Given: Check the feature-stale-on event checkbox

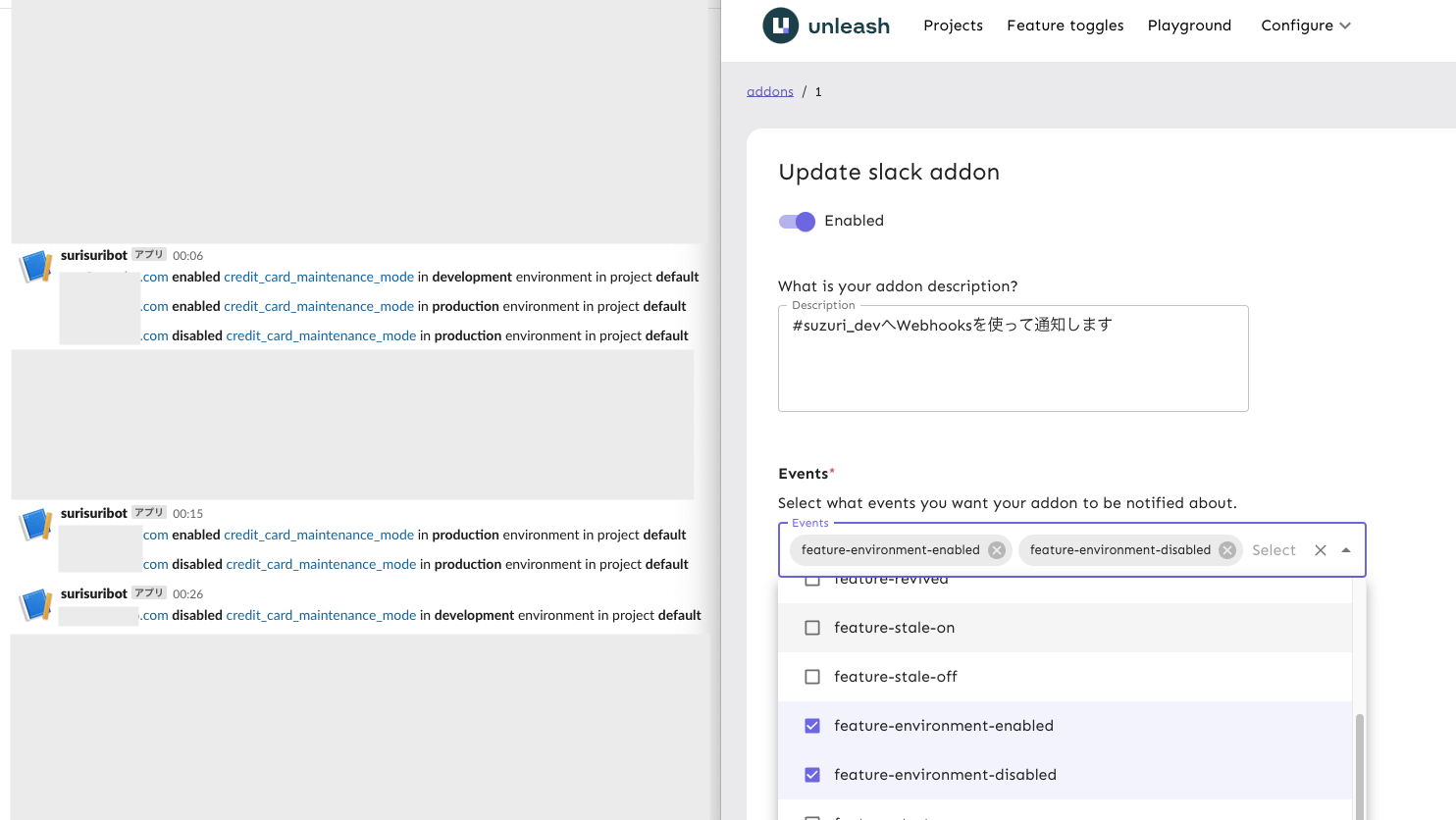Looking at the screenshot, I should tap(811, 628).
